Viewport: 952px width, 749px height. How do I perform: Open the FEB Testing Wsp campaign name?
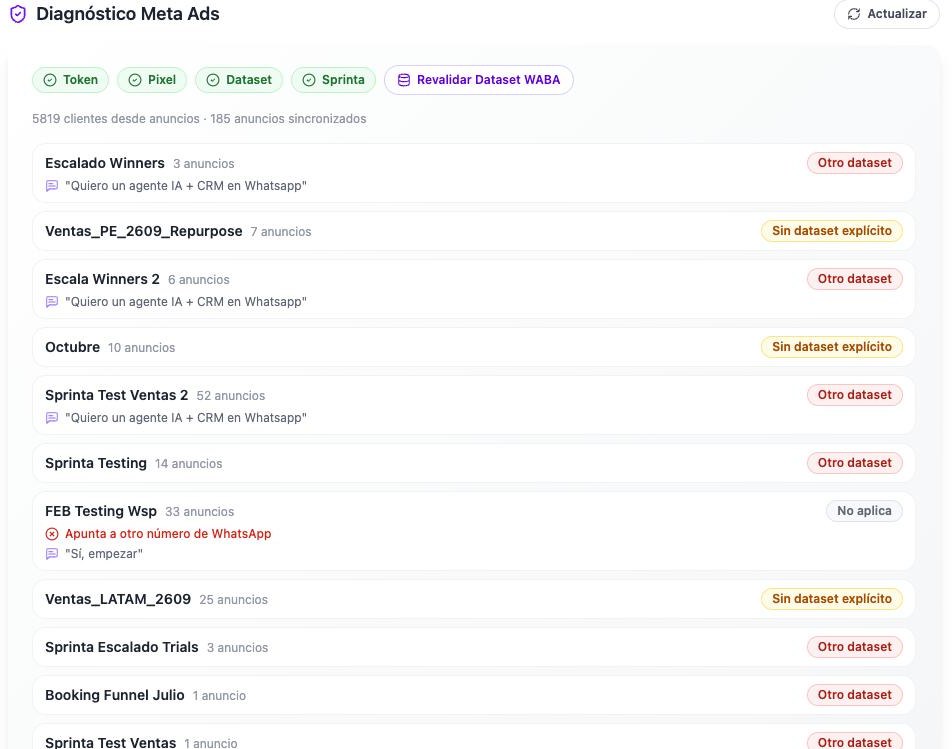[101, 511]
